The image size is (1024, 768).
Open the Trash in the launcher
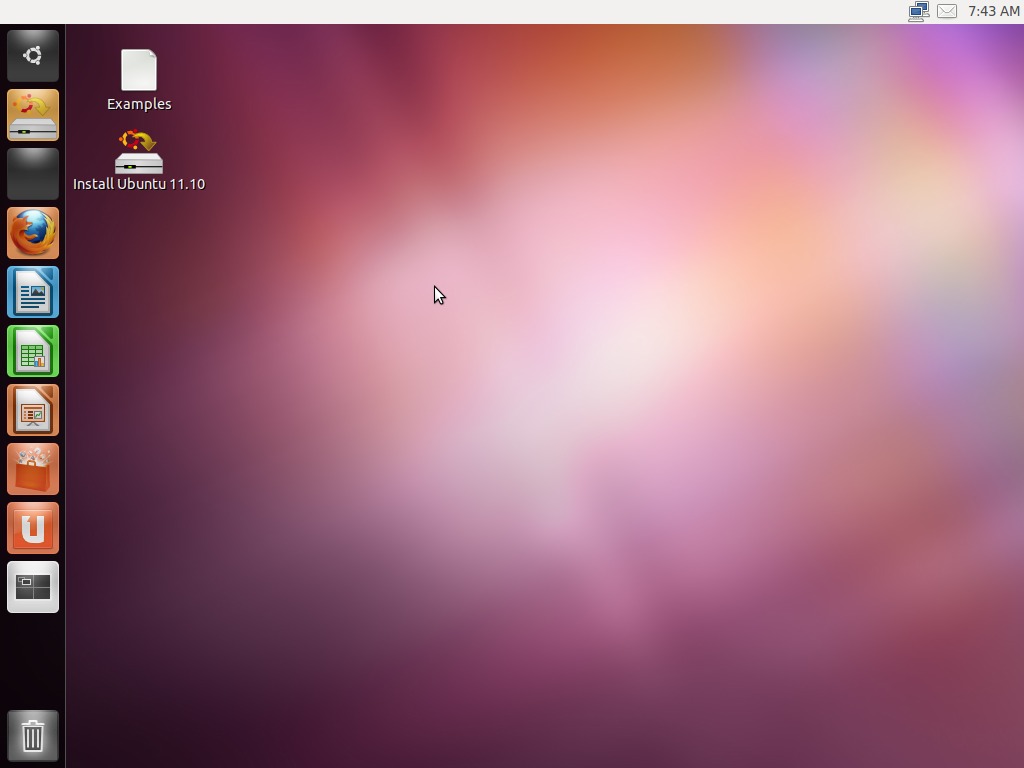33,736
